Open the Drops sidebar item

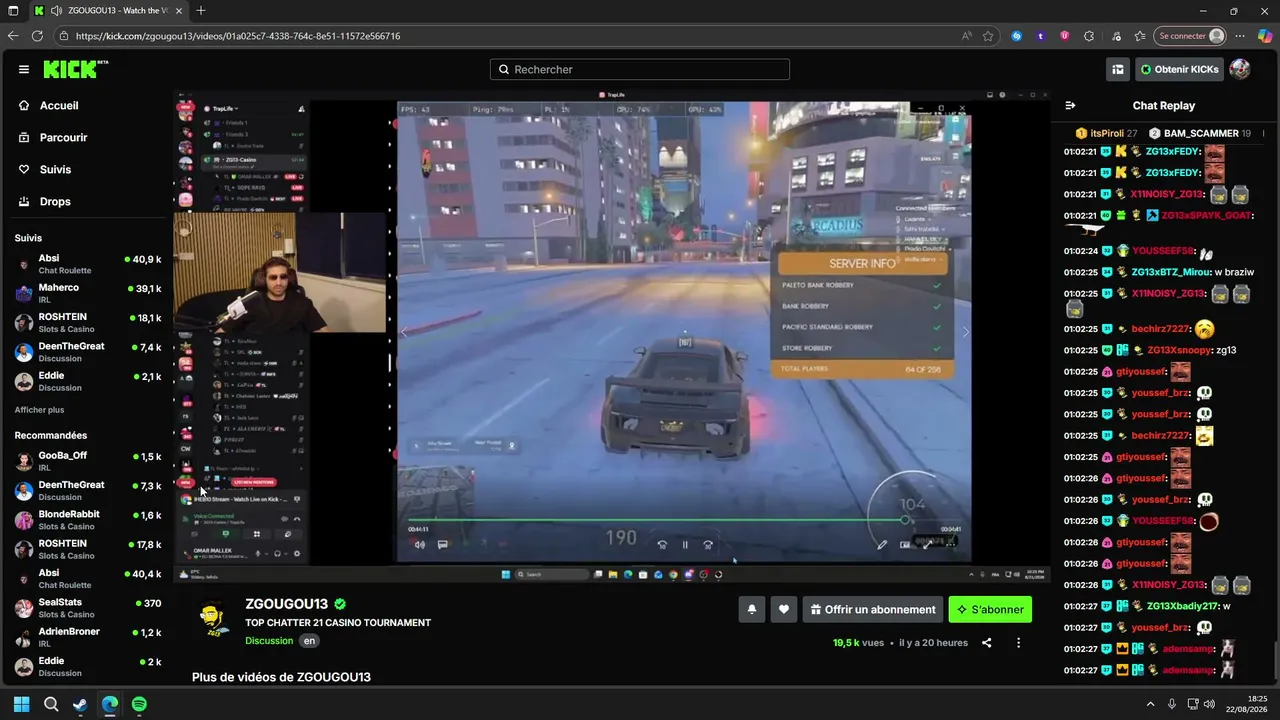click(55, 201)
